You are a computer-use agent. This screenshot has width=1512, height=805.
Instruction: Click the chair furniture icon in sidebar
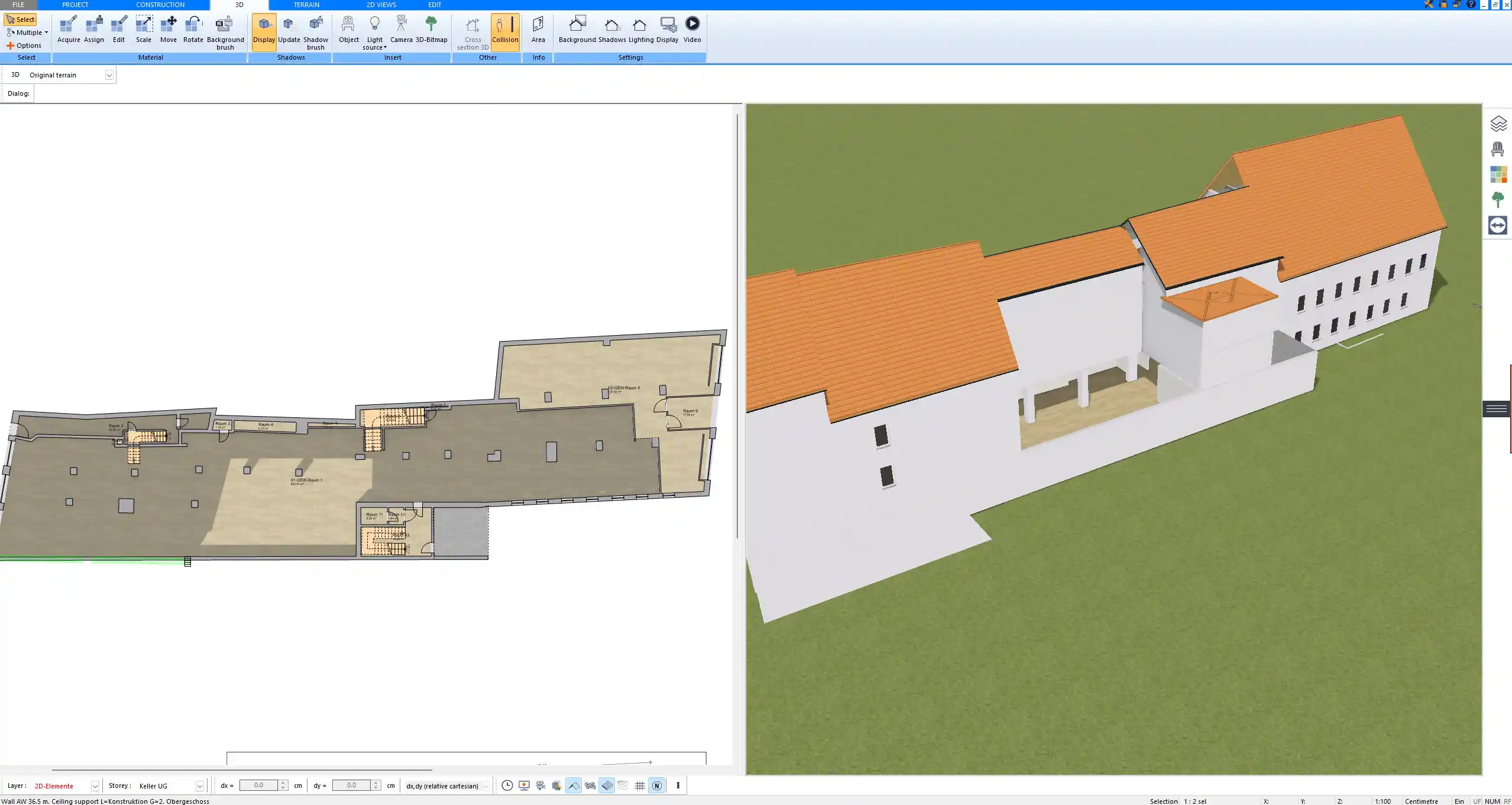click(1498, 149)
